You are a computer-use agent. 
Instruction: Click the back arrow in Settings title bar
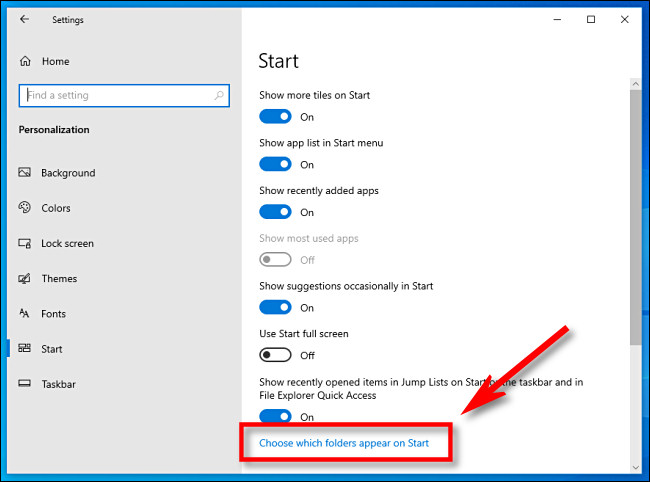24,19
